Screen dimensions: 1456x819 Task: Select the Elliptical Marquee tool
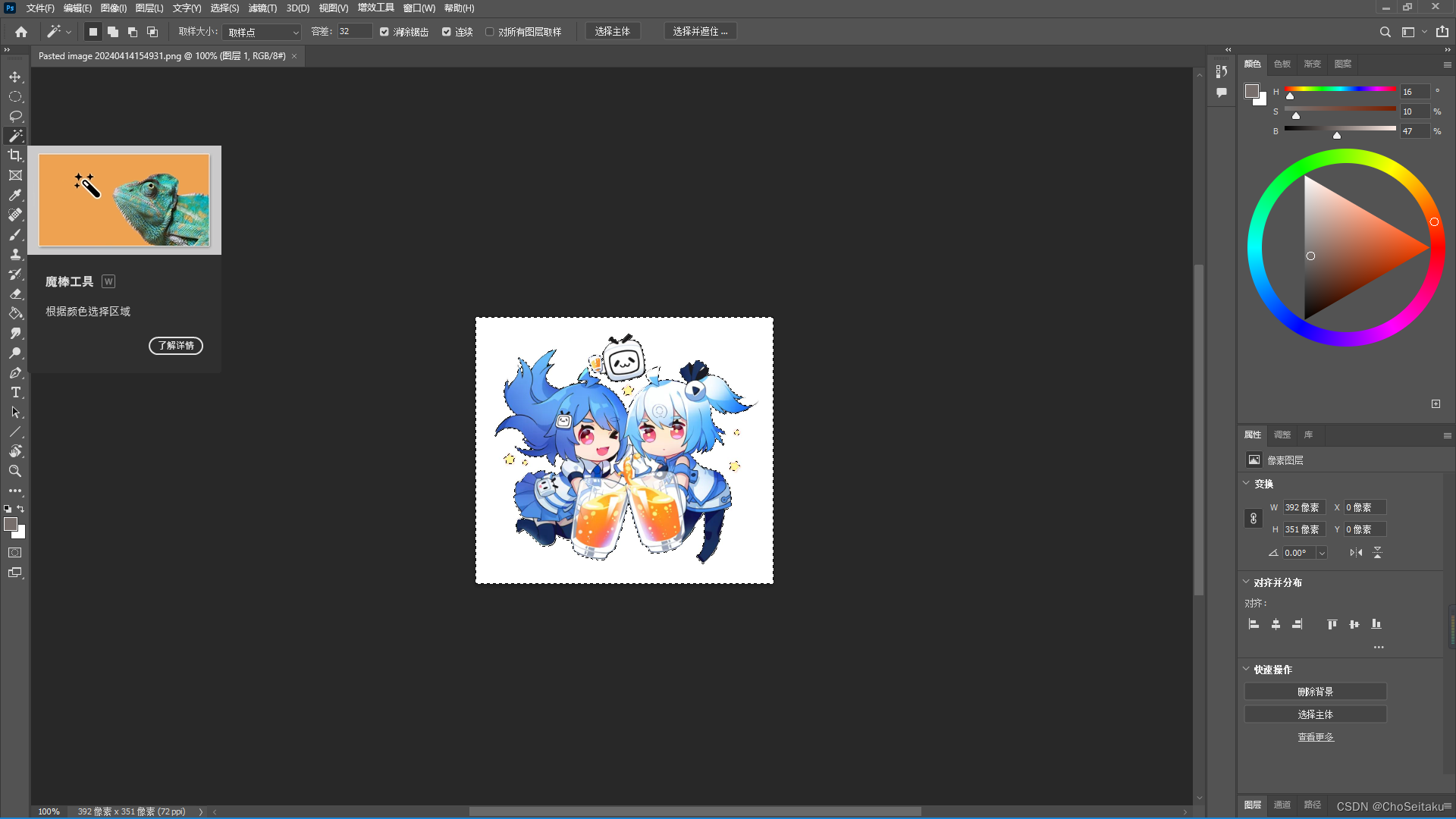pyautogui.click(x=15, y=97)
